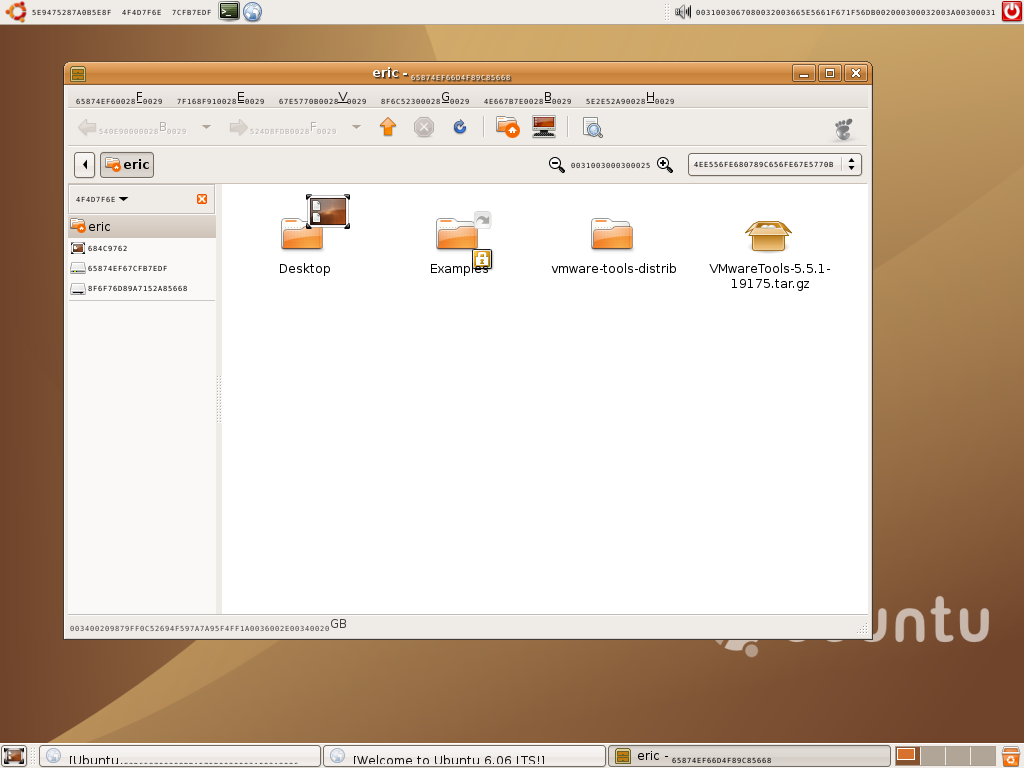The height and width of the screenshot is (768, 1024).
Task: Select the Desktop folder
Action: (305, 235)
